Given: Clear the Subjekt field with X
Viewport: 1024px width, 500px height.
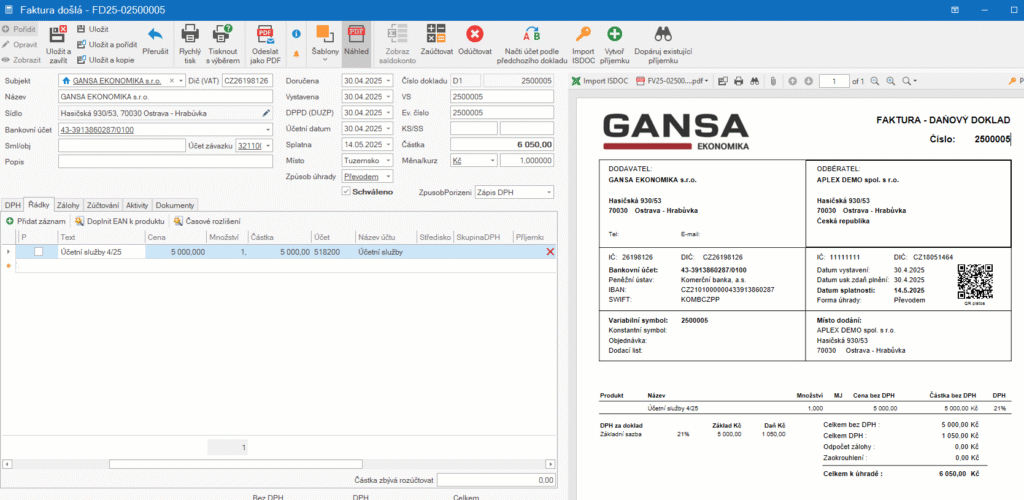Looking at the screenshot, I should 172,81.
